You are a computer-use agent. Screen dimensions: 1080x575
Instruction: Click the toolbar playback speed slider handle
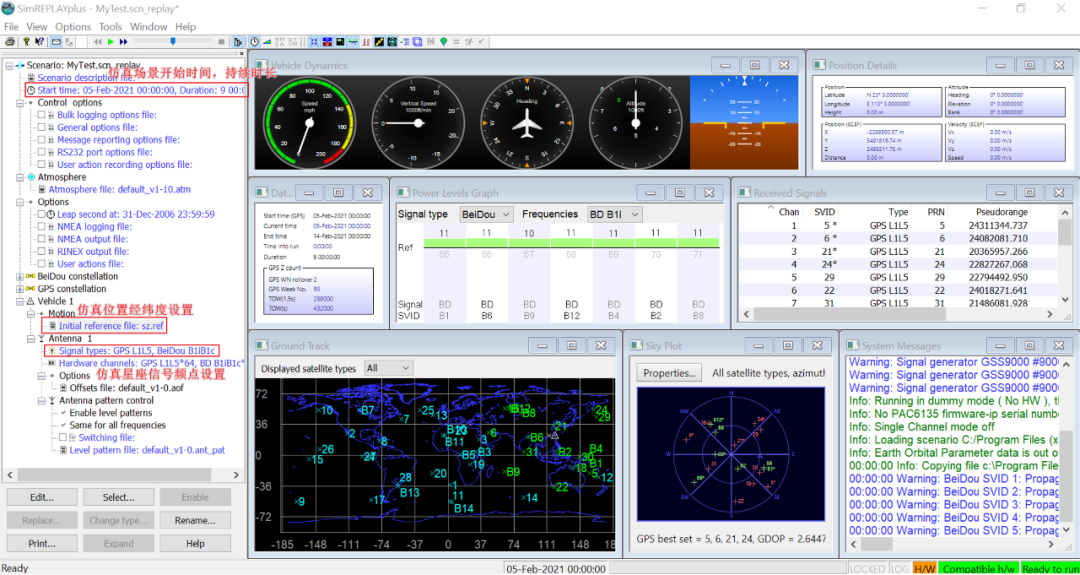coord(173,42)
